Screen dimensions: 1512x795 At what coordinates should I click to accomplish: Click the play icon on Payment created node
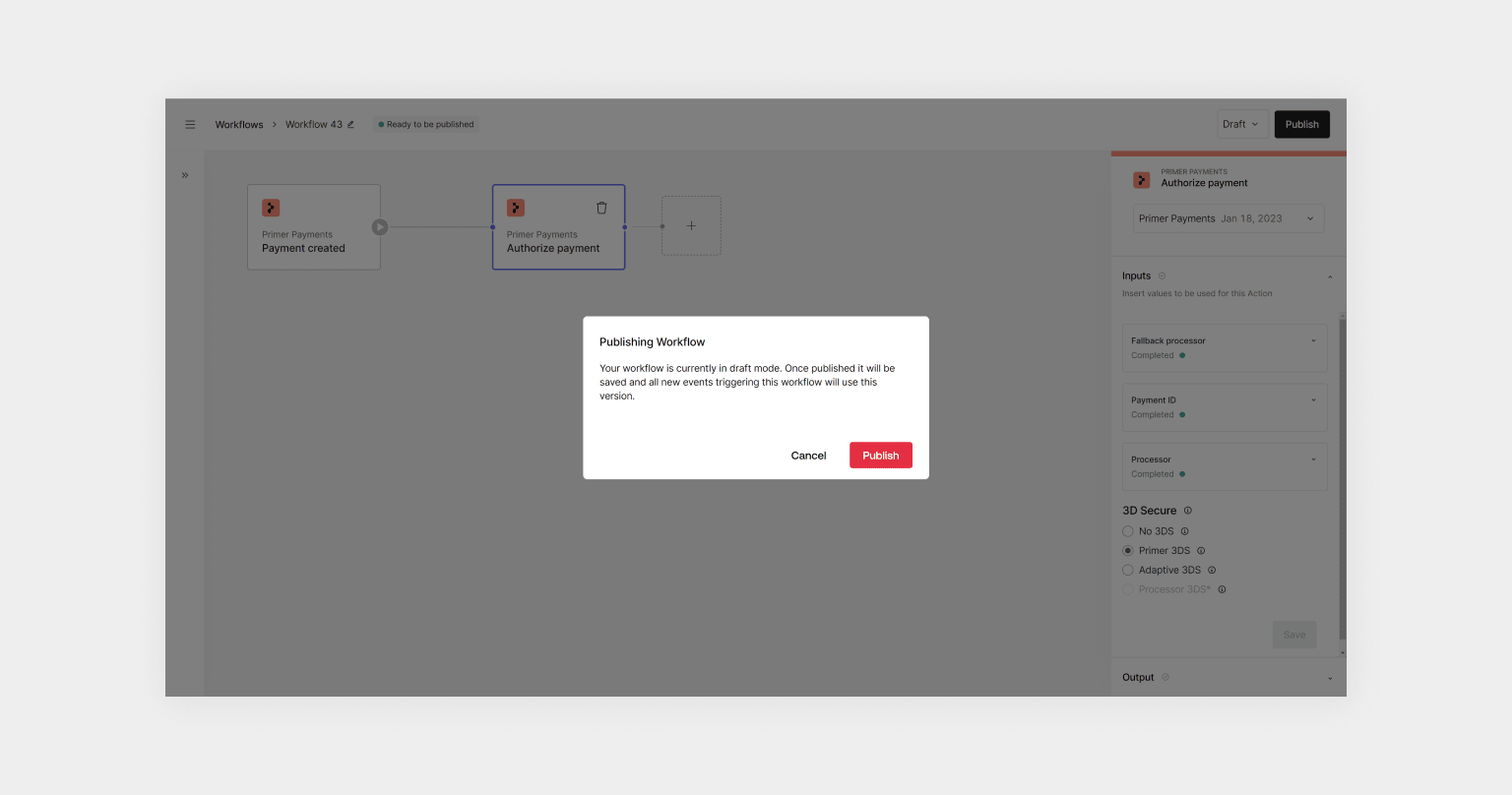click(380, 227)
